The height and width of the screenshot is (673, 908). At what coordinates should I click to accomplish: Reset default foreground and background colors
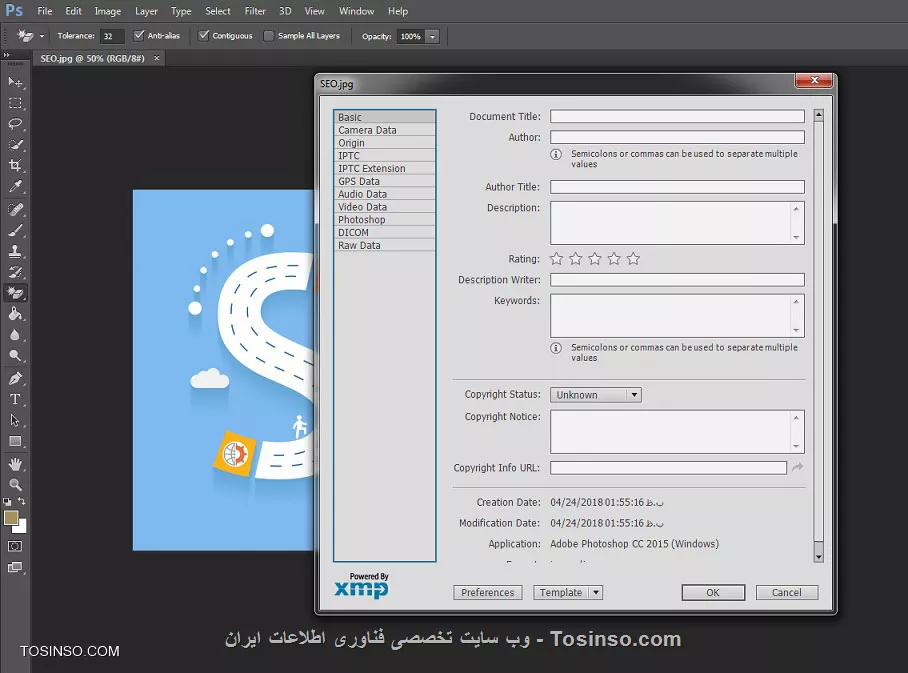click(7, 502)
